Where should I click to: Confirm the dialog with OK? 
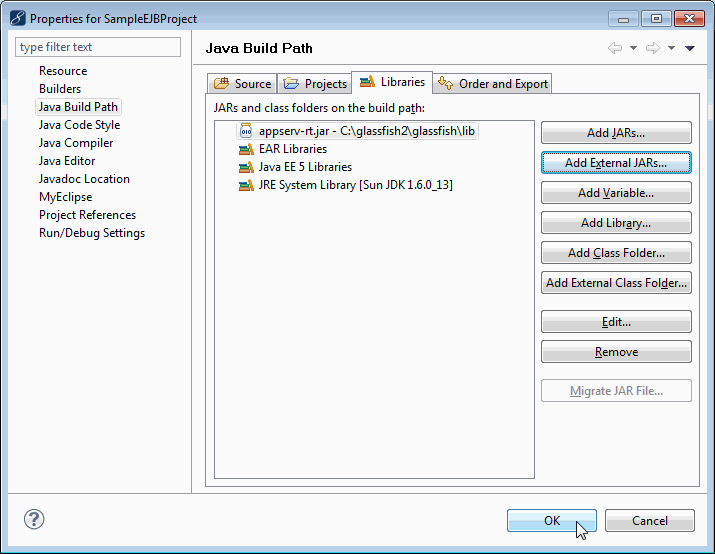551,520
